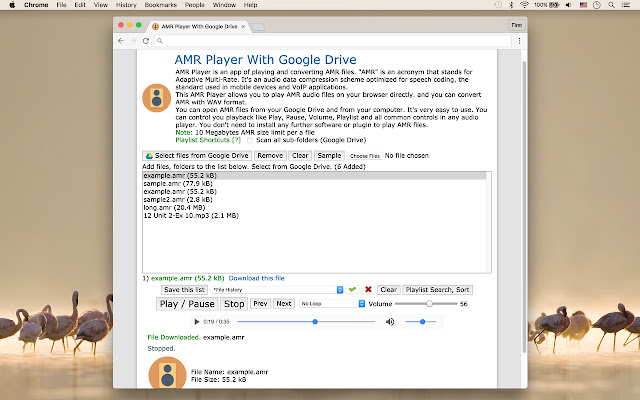Go back using the browser back arrow
640x400 pixels.
pos(120,41)
